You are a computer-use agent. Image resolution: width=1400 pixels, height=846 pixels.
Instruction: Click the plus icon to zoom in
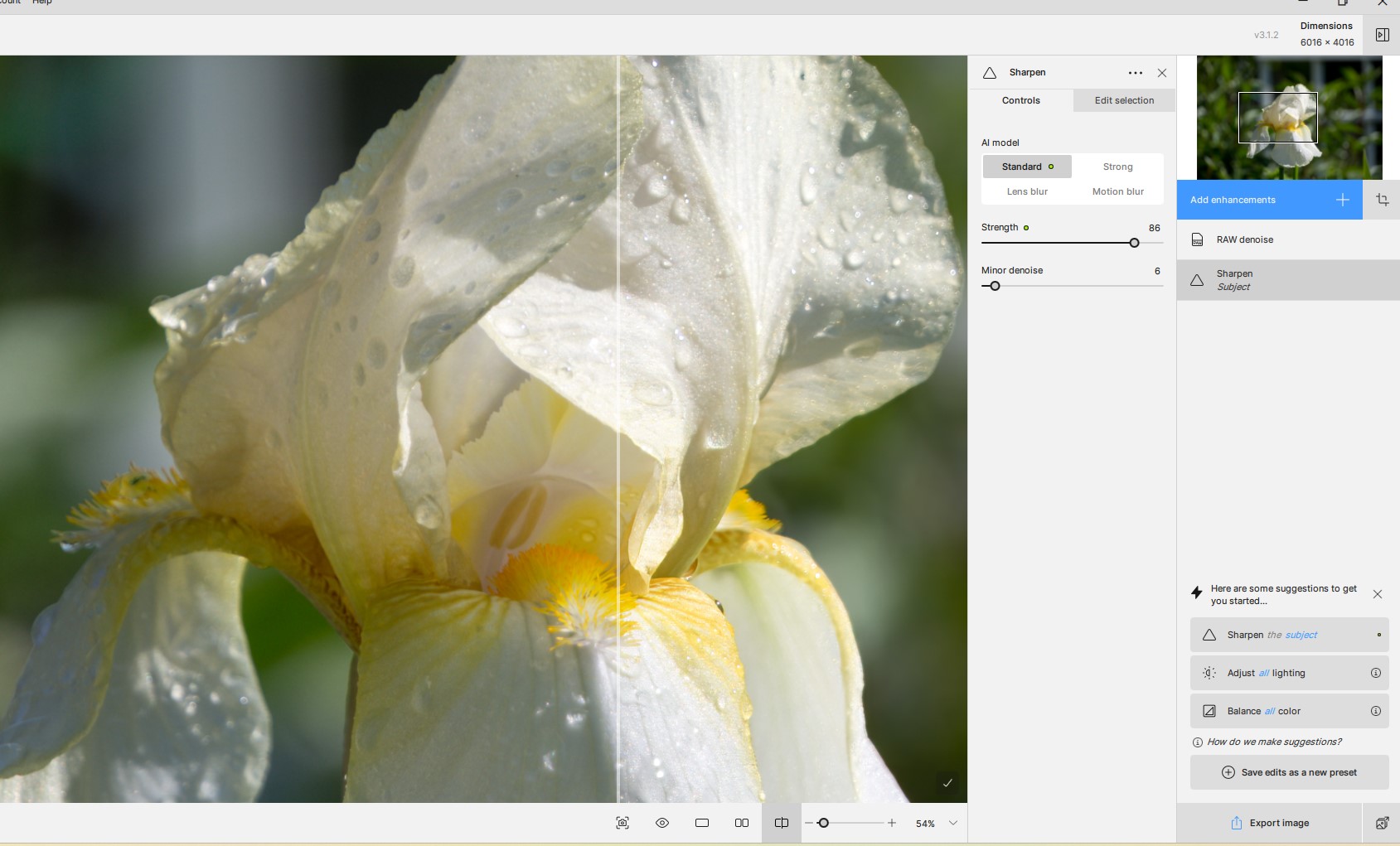[x=892, y=823]
